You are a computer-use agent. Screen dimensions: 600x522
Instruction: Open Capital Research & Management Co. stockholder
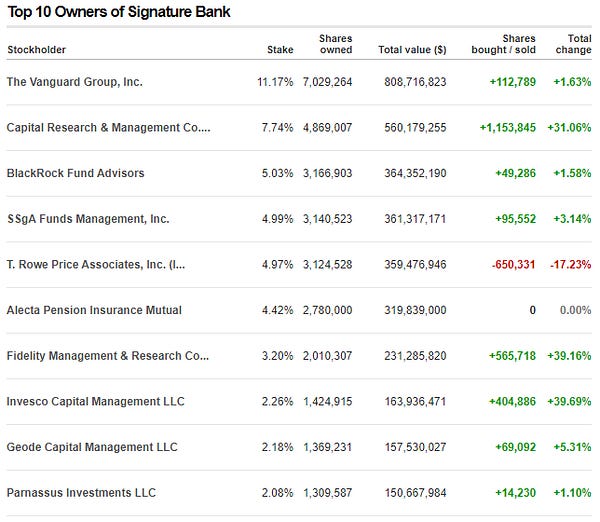tap(109, 127)
